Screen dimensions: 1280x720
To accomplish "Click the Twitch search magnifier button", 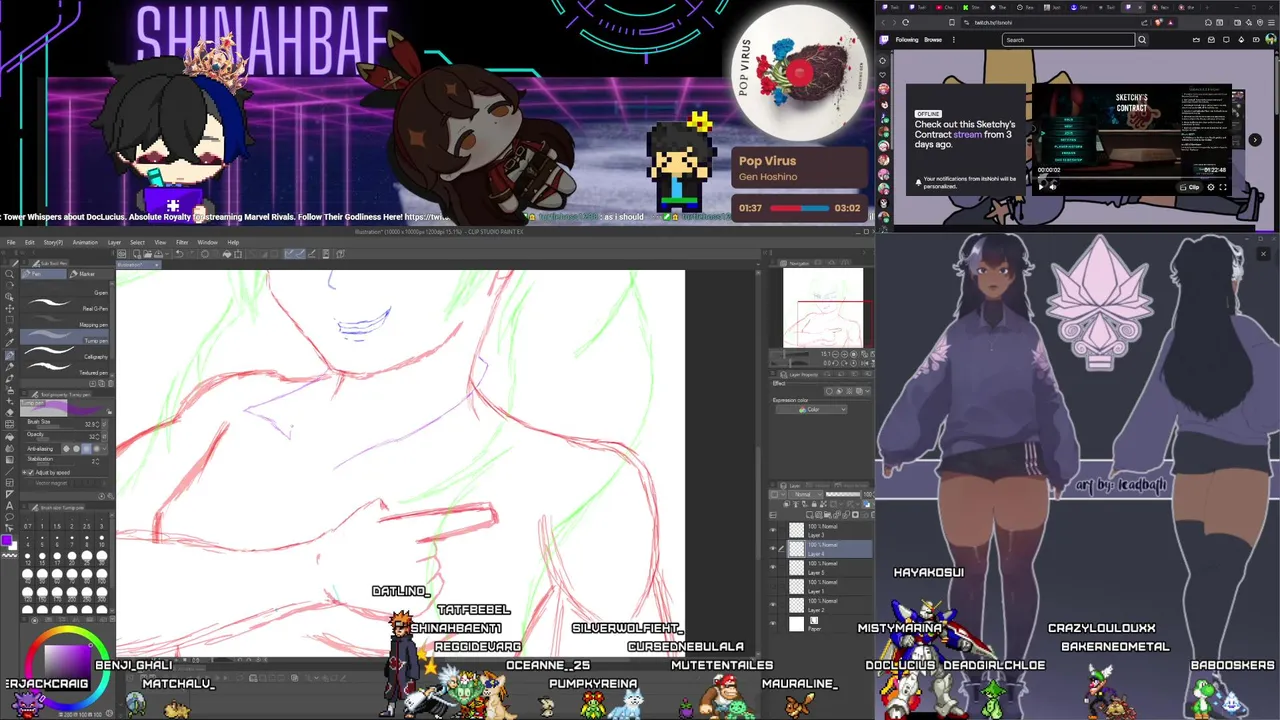I will coord(1142,40).
